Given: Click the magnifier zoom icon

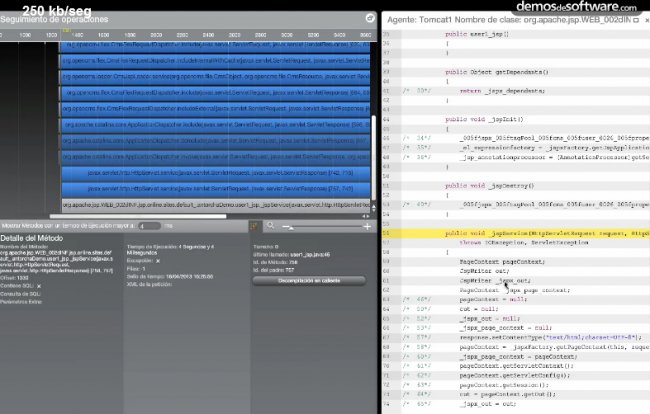Looking at the screenshot, I should pos(270,226).
